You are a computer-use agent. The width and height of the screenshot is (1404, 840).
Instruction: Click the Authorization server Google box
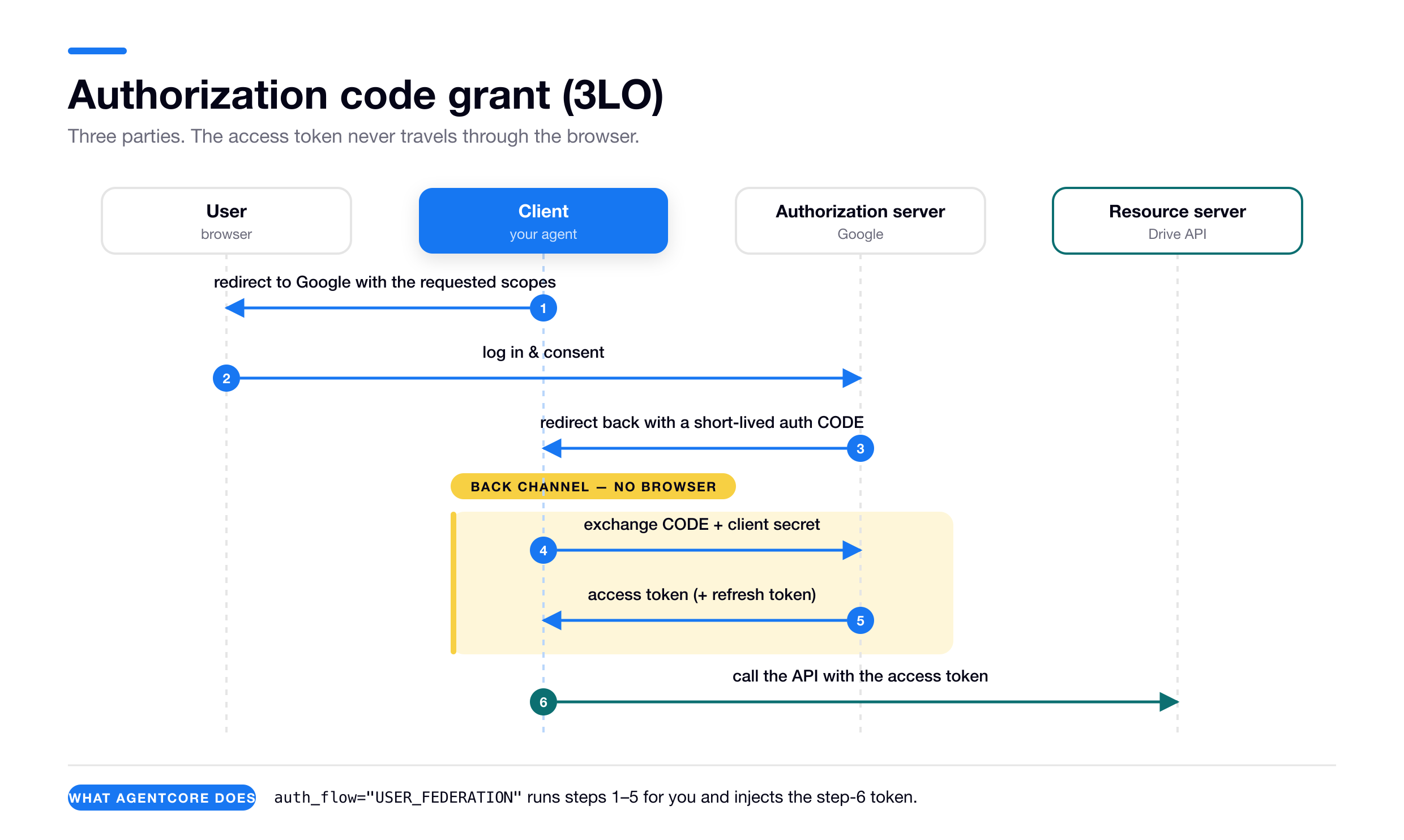pos(861,221)
